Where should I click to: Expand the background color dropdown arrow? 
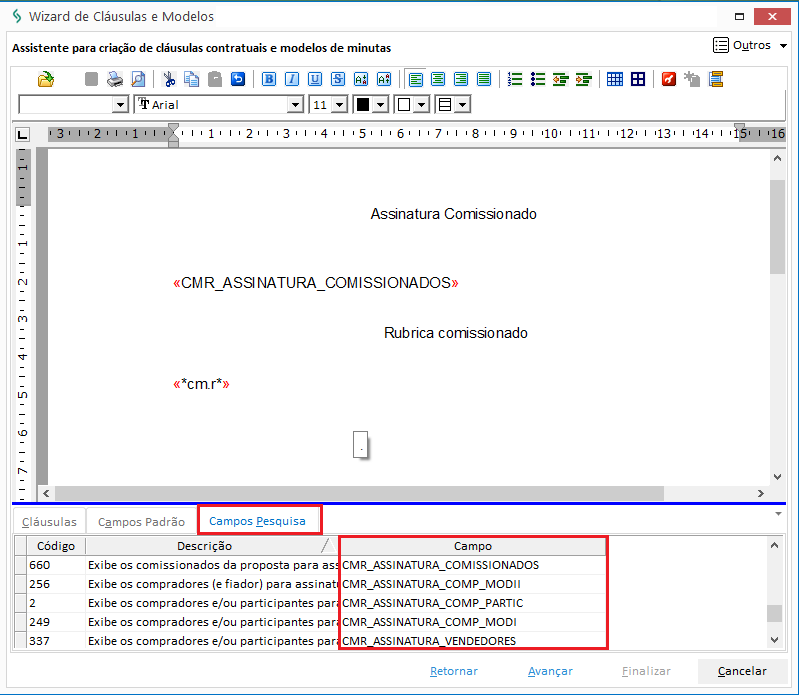(x=421, y=105)
